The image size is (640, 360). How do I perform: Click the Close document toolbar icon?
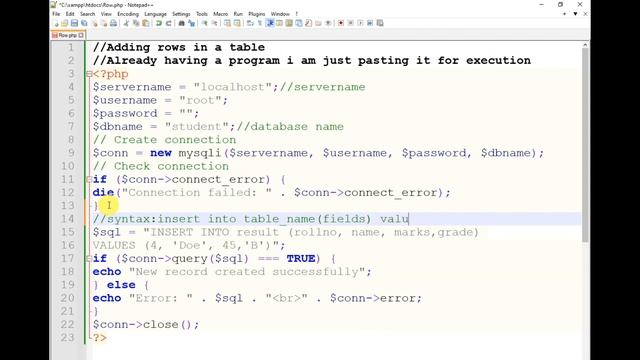(x=95, y=23)
